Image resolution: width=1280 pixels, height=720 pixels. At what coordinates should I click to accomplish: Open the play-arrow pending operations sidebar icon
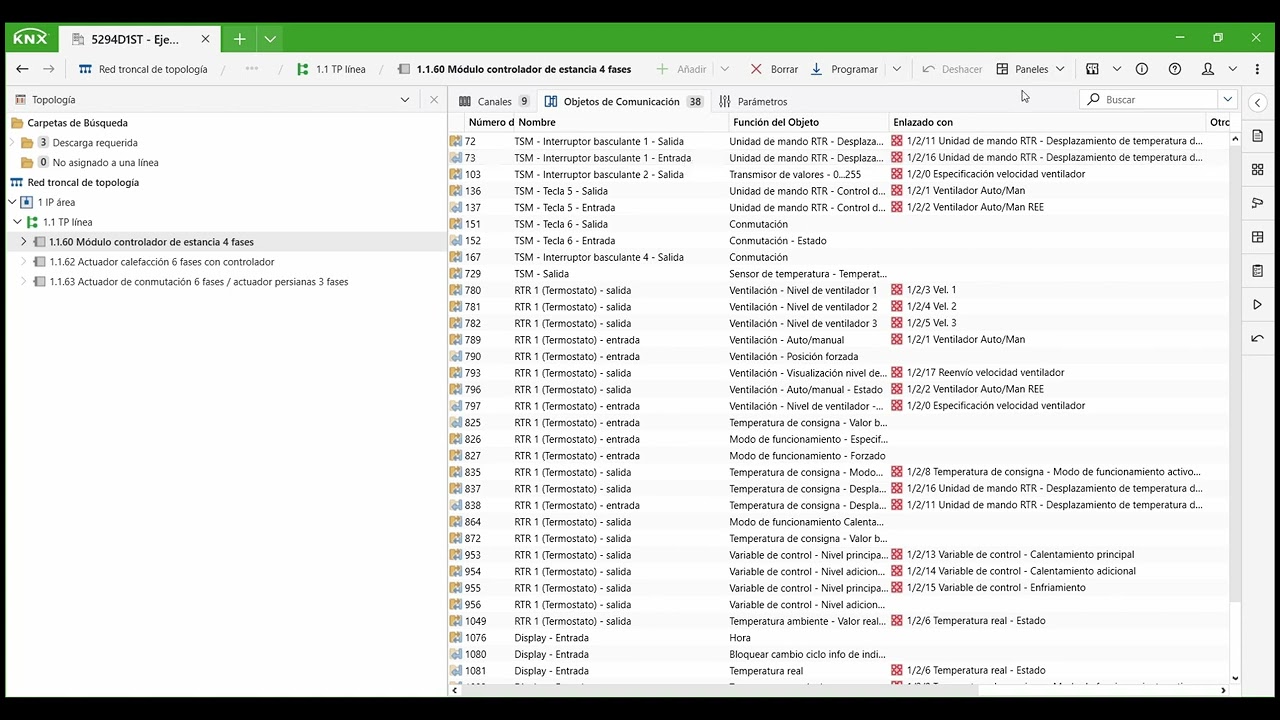1258,304
